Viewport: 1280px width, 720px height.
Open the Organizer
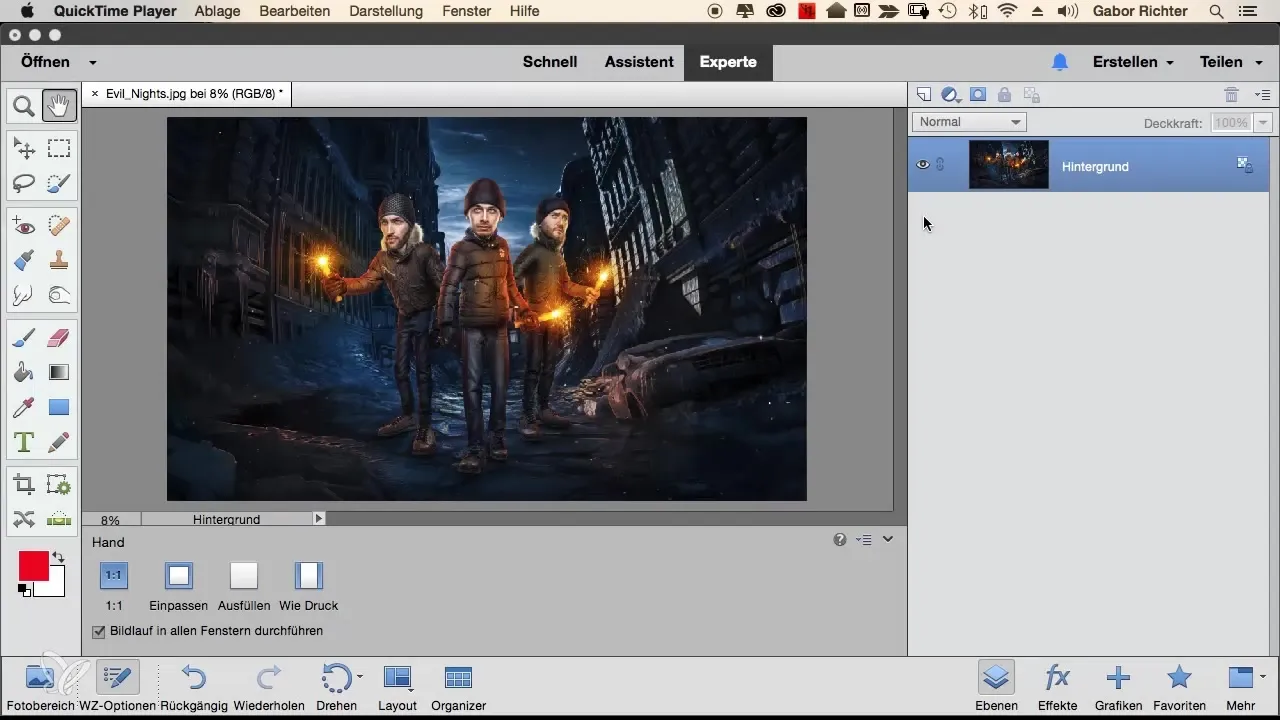point(459,687)
